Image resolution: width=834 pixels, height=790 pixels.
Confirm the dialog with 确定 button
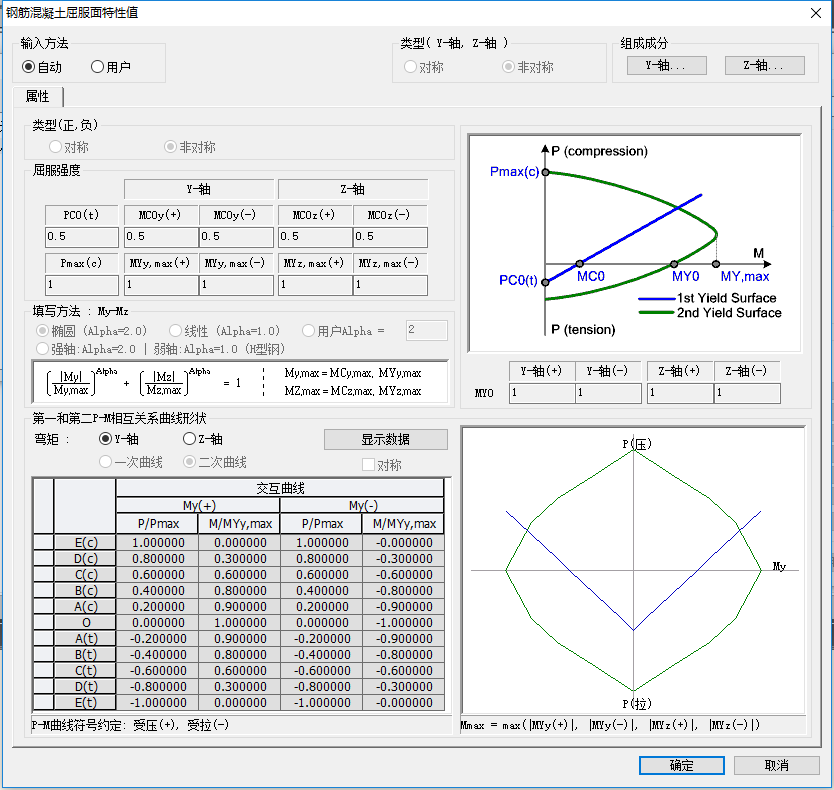681,765
